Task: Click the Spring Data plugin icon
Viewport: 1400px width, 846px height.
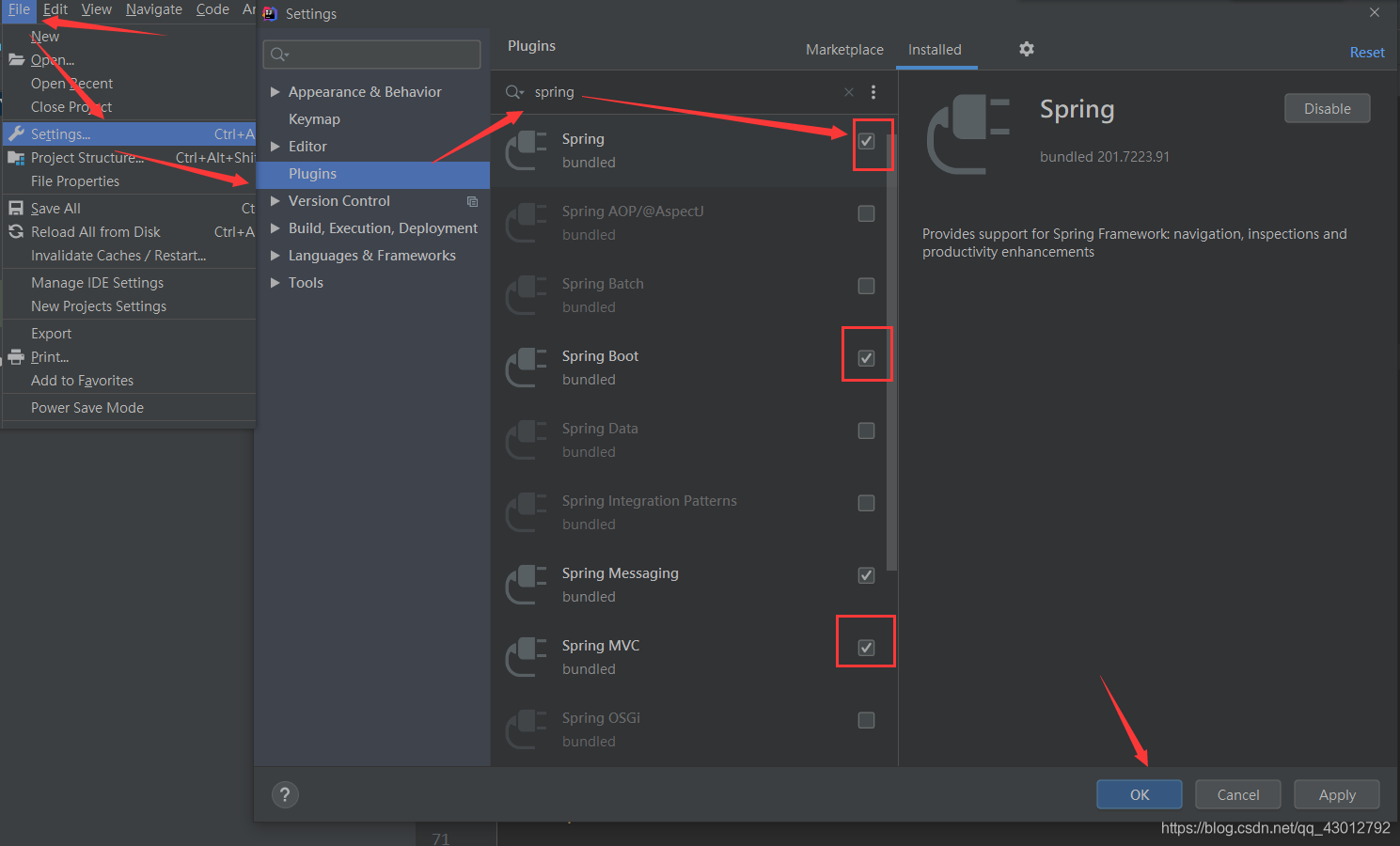Action: coord(527,440)
